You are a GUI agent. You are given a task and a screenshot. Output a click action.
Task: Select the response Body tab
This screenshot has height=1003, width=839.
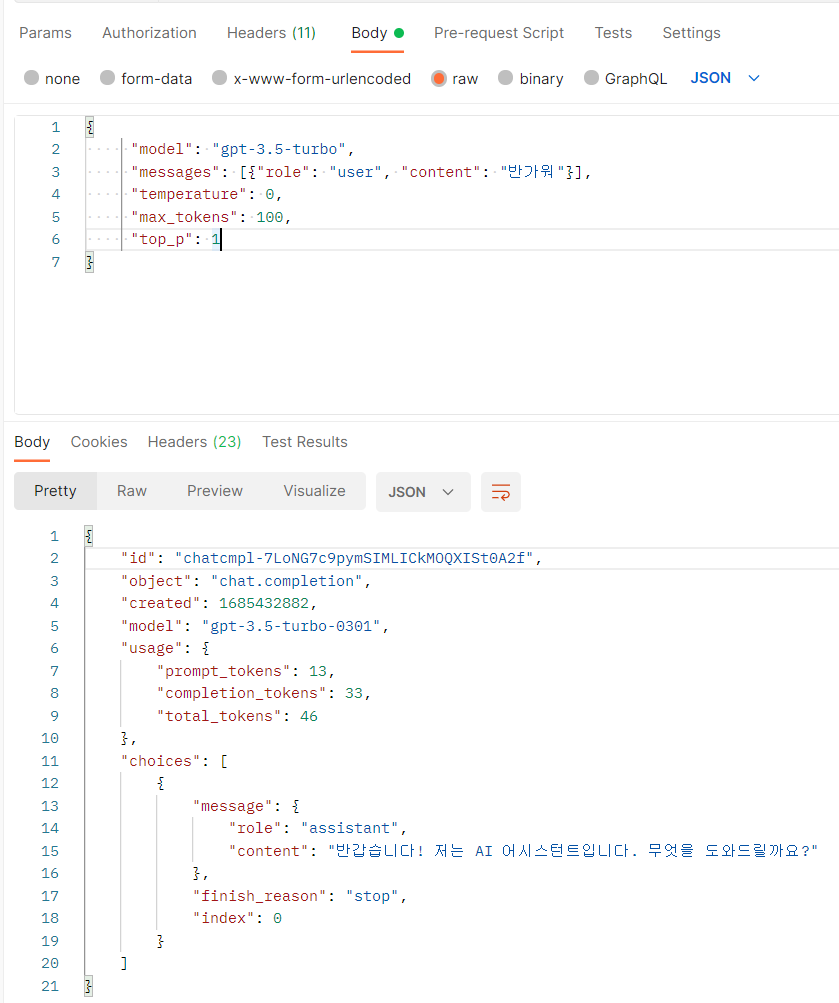[32, 442]
